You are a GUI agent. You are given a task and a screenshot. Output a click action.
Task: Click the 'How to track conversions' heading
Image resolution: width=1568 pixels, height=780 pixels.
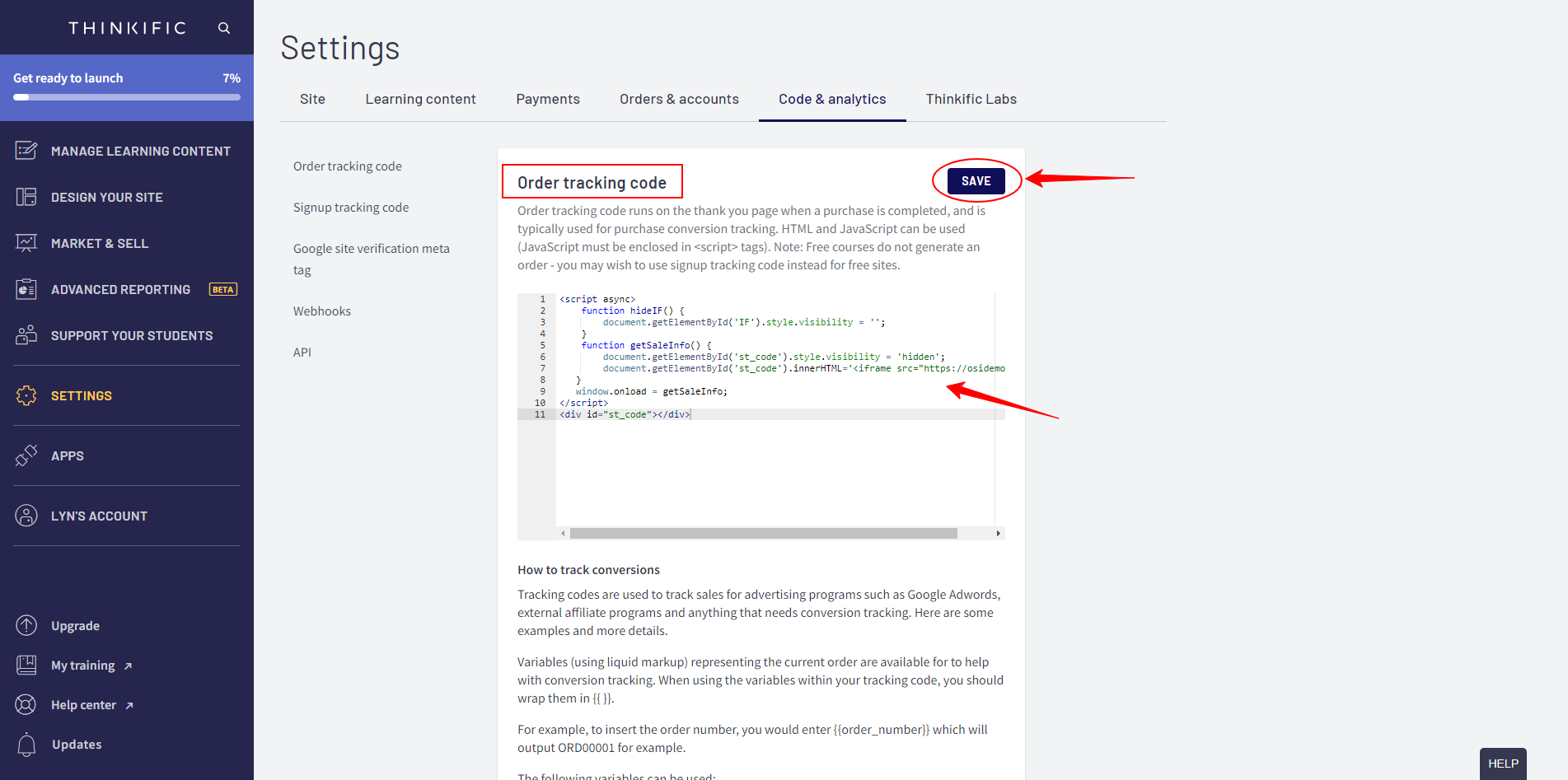click(x=588, y=570)
